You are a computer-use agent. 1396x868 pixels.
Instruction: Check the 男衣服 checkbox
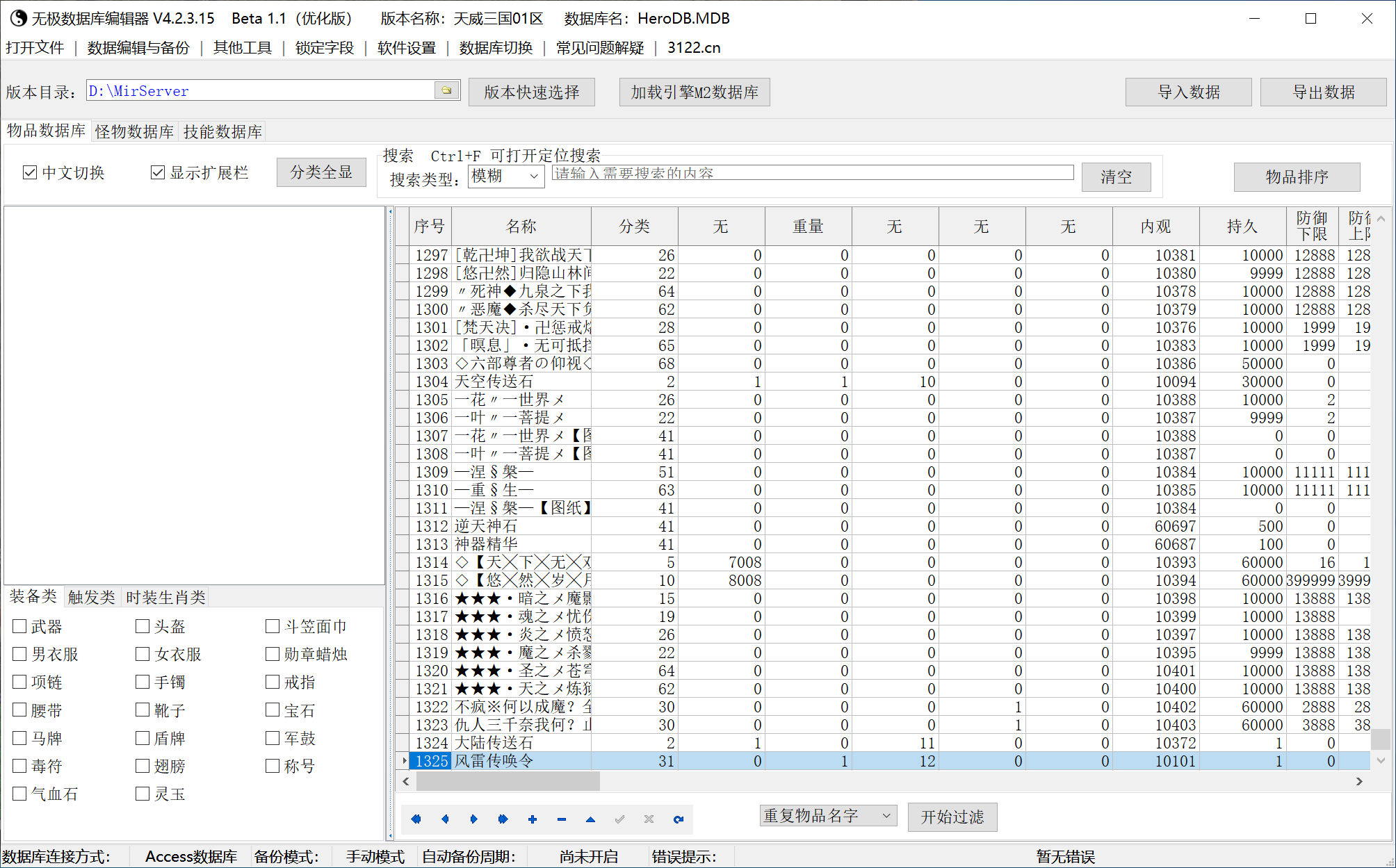tap(19, 654)
